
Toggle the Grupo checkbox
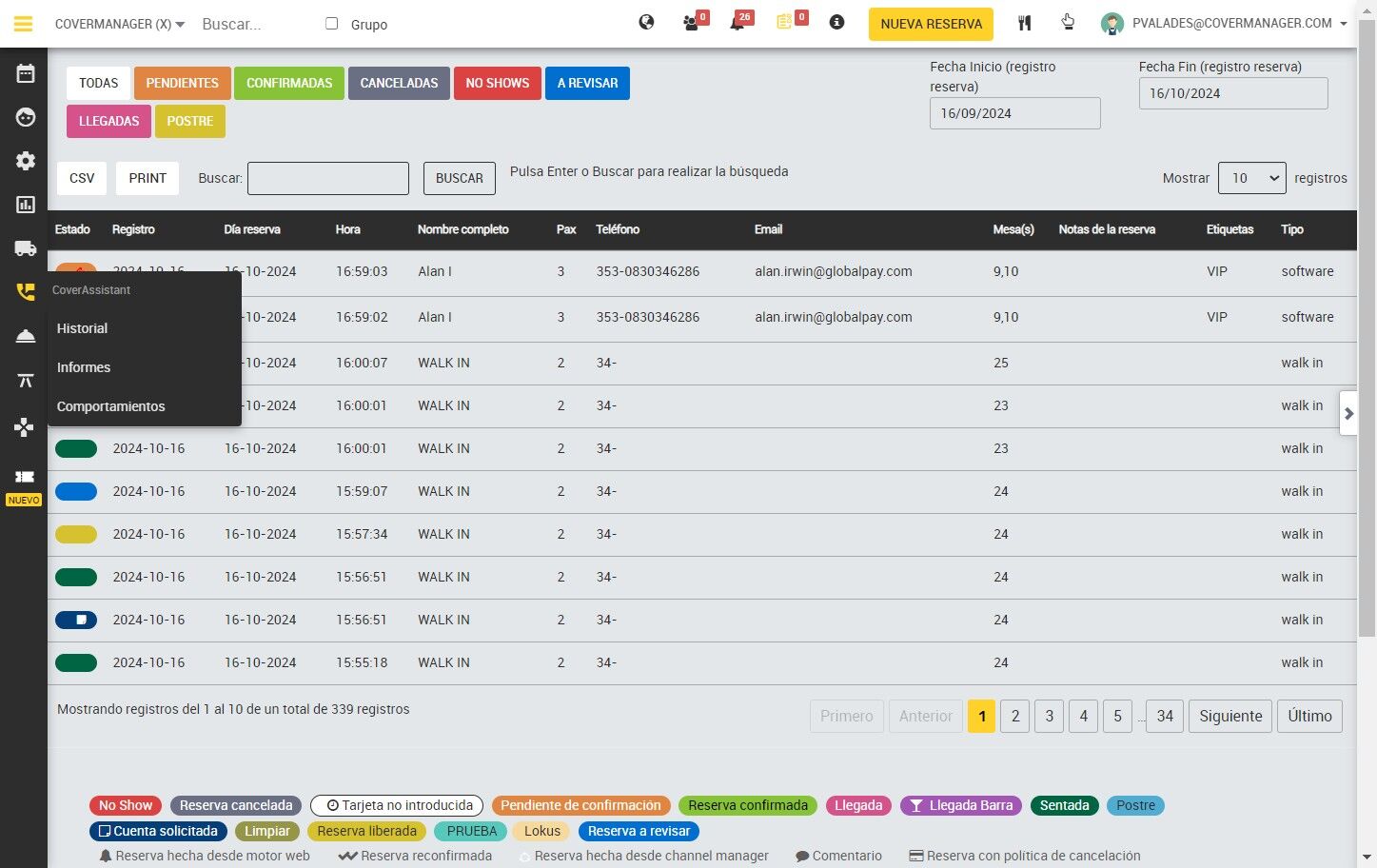(x=331, y=24)
